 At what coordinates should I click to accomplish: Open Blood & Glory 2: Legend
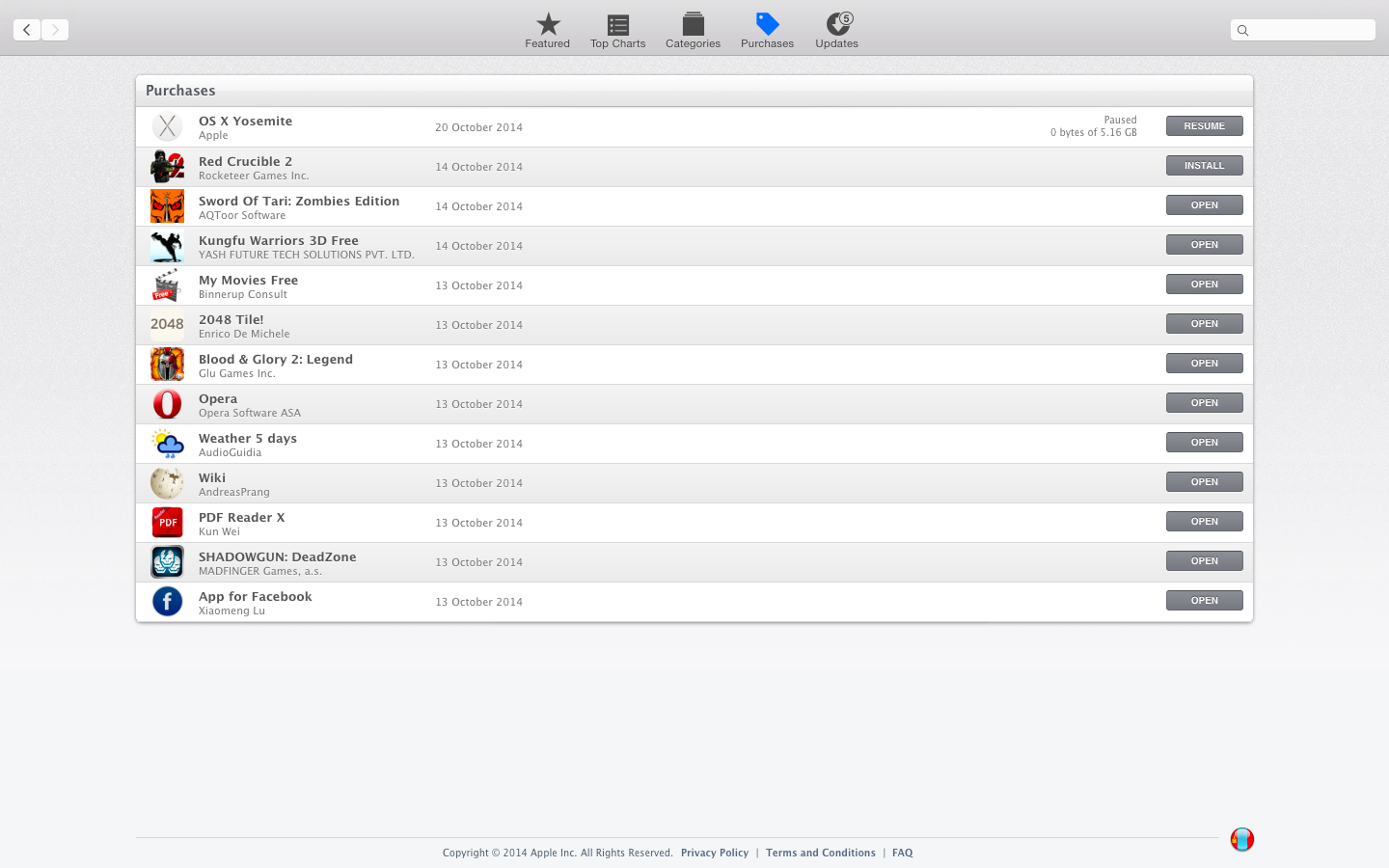coord(1204,364)
